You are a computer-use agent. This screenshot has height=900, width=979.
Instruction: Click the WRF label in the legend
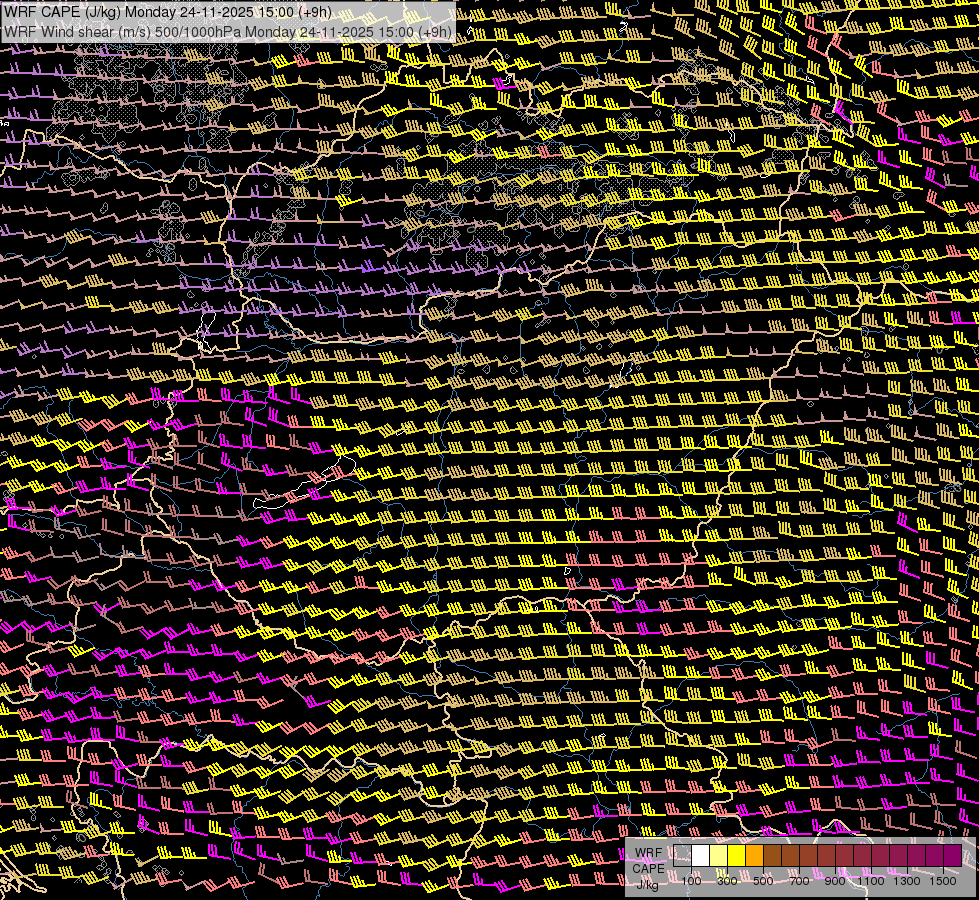click(x=649, y=853)
